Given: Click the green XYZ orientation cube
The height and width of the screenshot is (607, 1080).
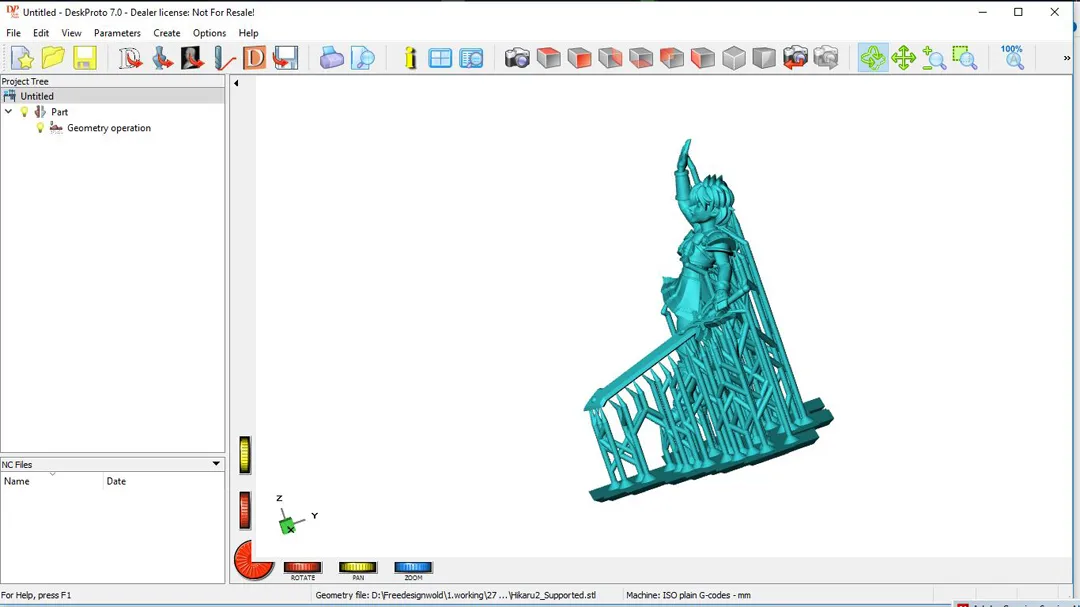Looking at the screenshot, I should click(x=288, y=526).
